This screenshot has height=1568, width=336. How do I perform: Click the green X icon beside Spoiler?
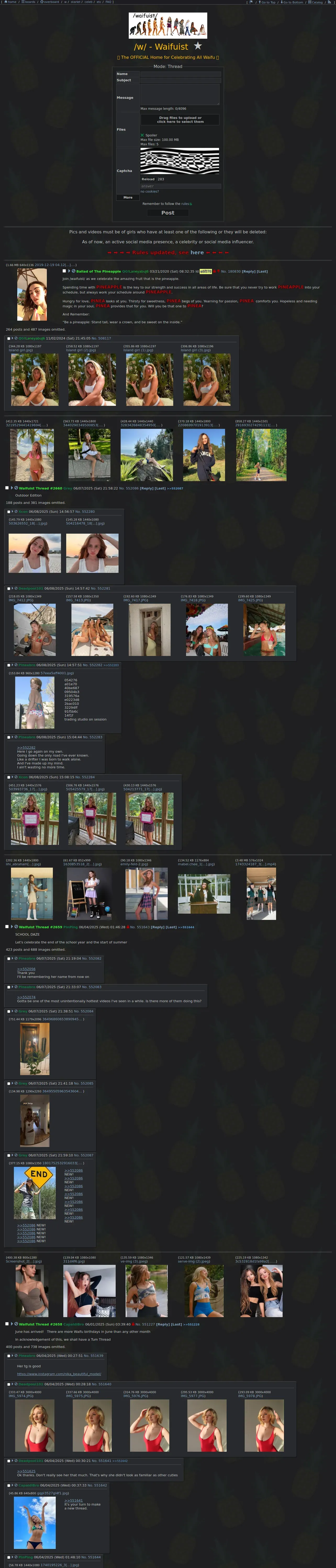(x=142, y=135)
